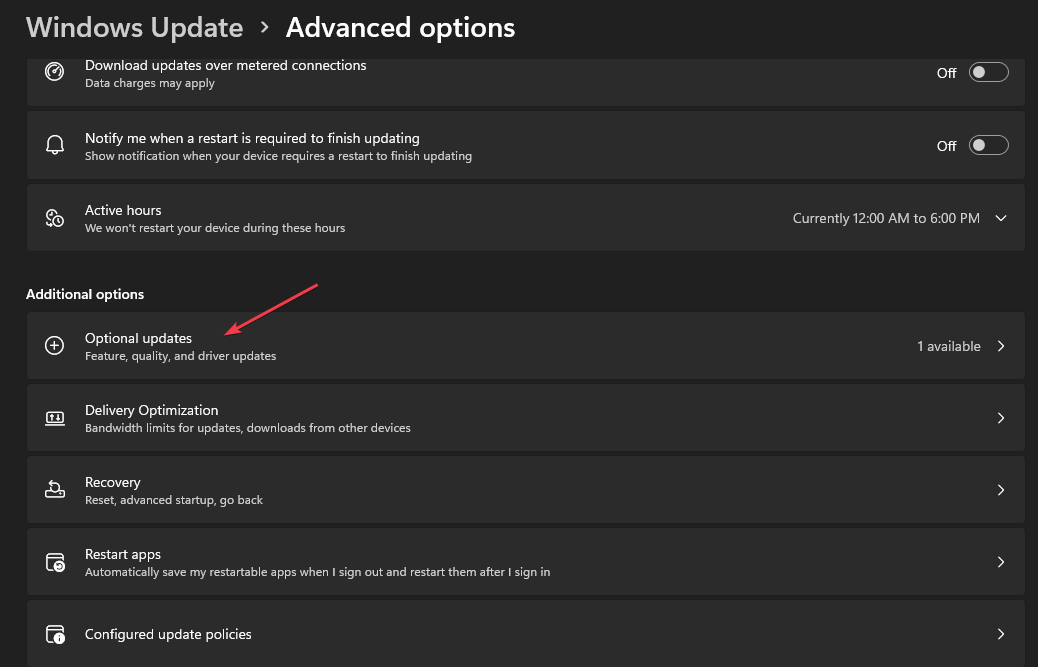Image resolution: width=1038 pixels, height=667 pixels.
Task: Click 'Bandwidth limits for updates' description
Action: (x=248, y=428)
